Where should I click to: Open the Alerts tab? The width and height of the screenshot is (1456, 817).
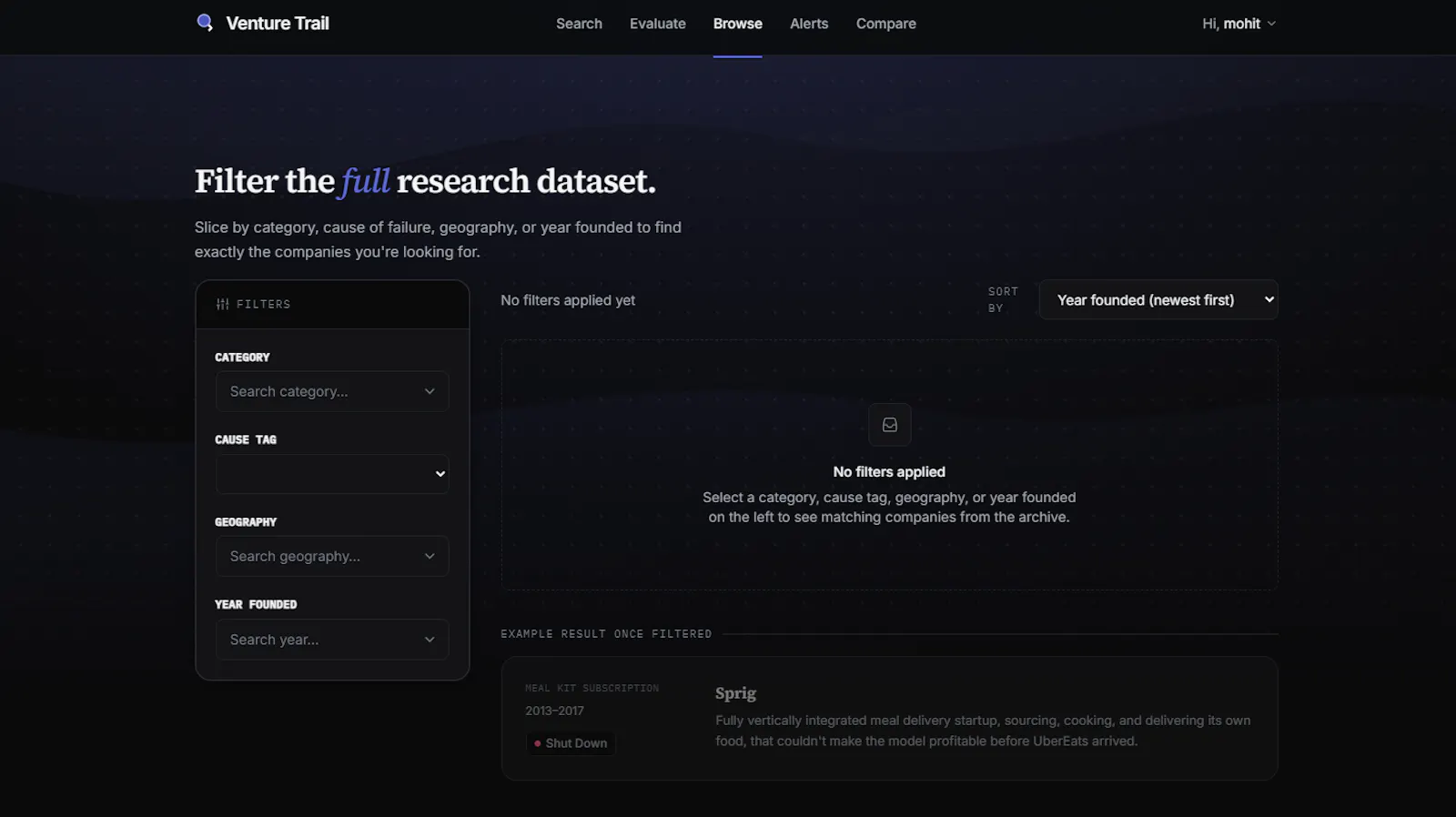point(809,24)
